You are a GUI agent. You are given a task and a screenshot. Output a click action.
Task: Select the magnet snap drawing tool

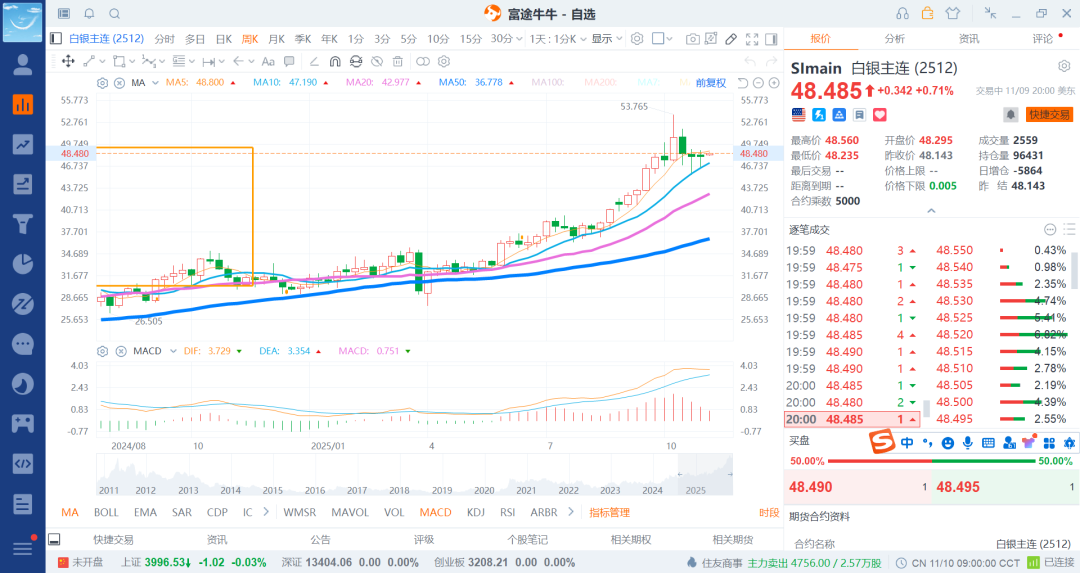335,61
